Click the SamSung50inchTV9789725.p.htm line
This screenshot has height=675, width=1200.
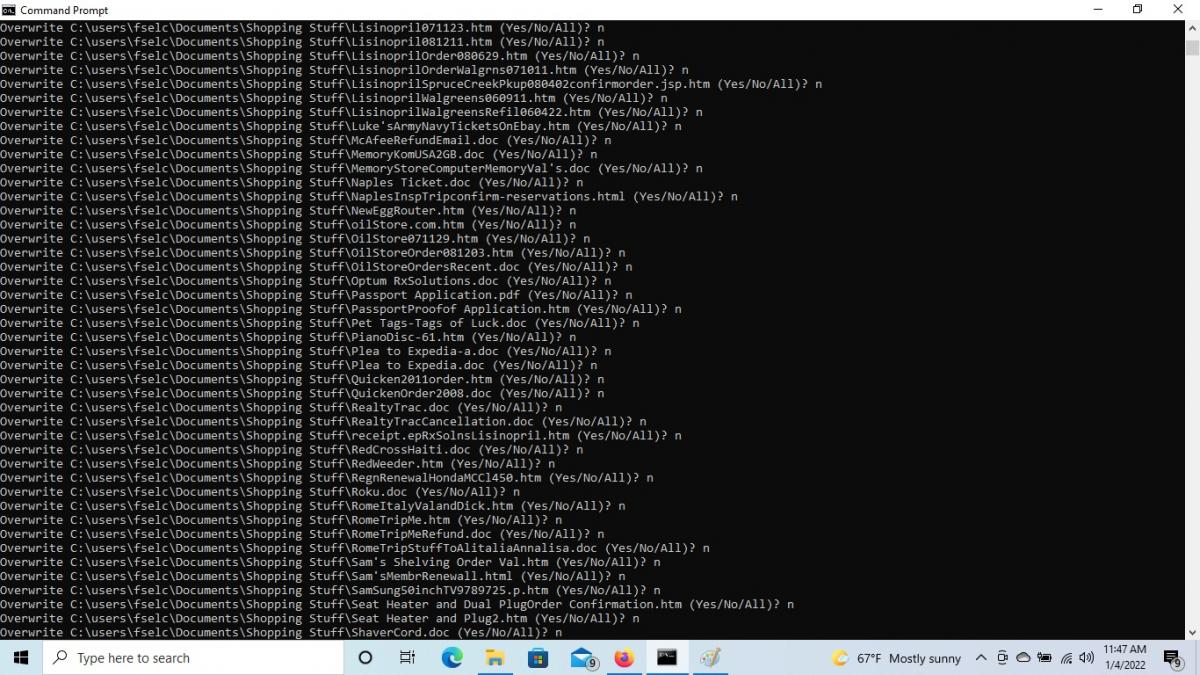pos(330,589)
